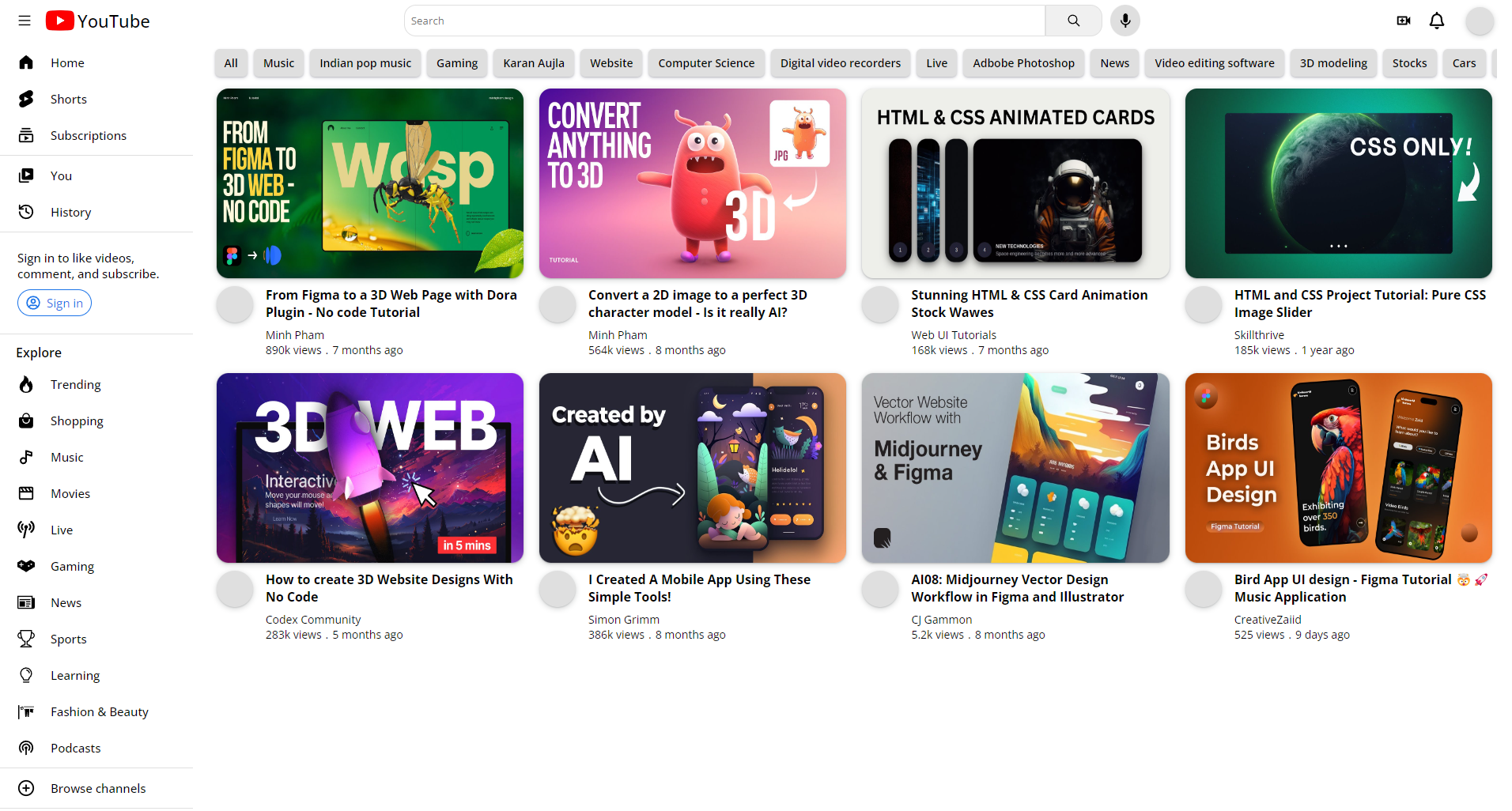Visit CJ Gammon channel name
This screenshot has width=1512, height=811.
click(x=942, y=620)
